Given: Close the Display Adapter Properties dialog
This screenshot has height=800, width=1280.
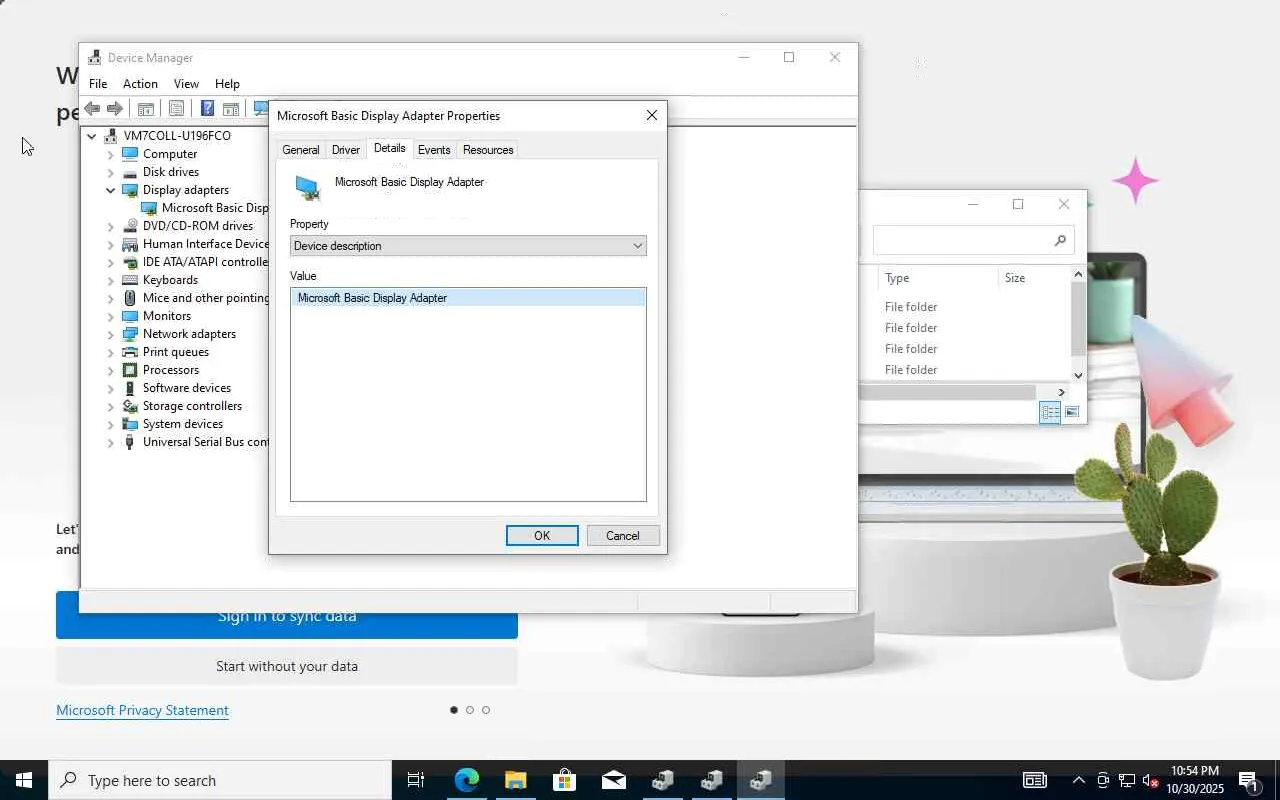Looking at the screenshot, I should pyautogui.click(x=652, y=116).
